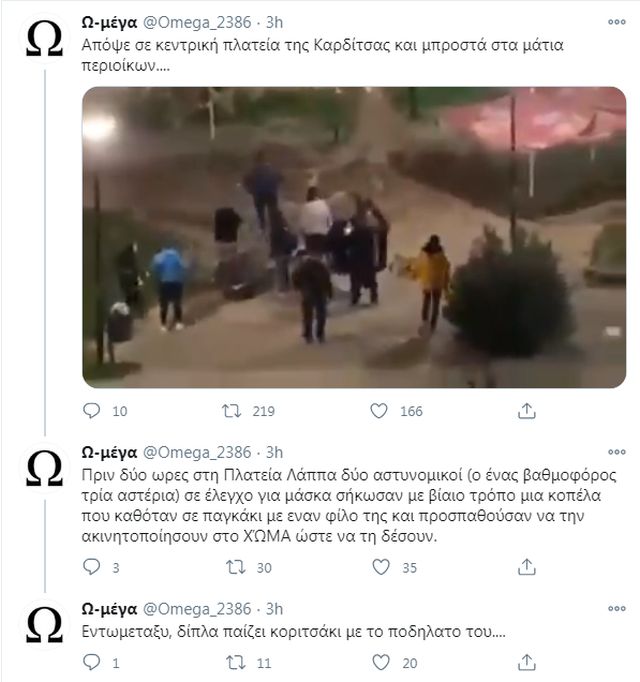640x682 pixels.
Task: Reply to the second tweet with 3 comments
Action: coord(91,567)
